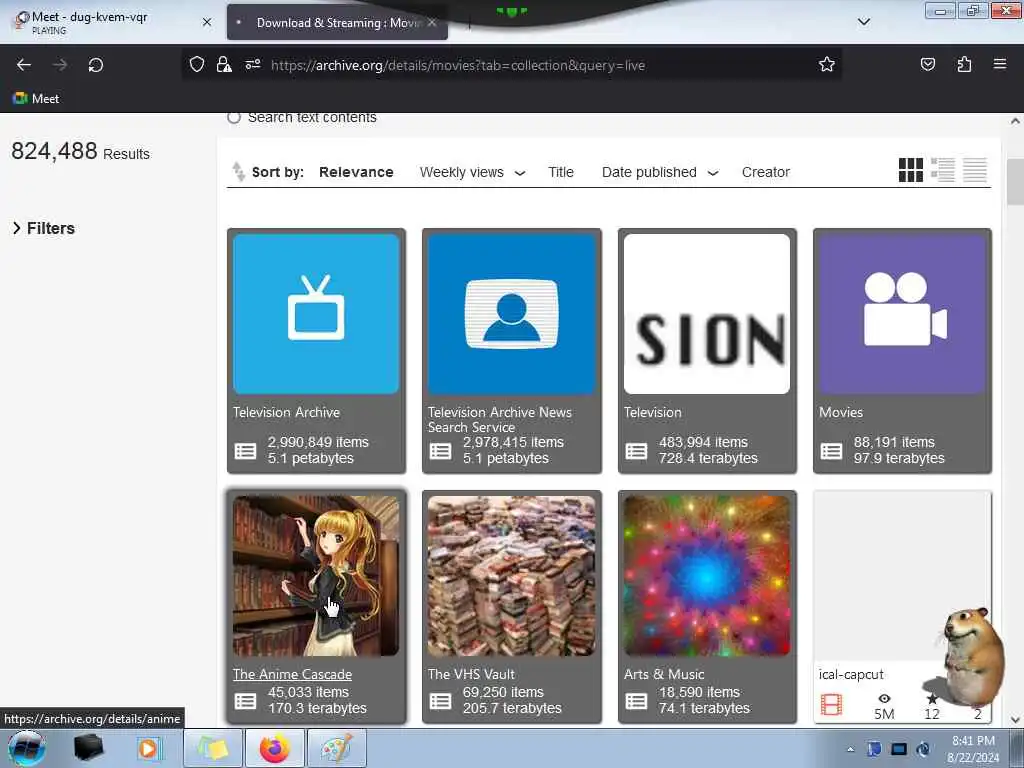Switch to extended list view icon

[942, 170]
